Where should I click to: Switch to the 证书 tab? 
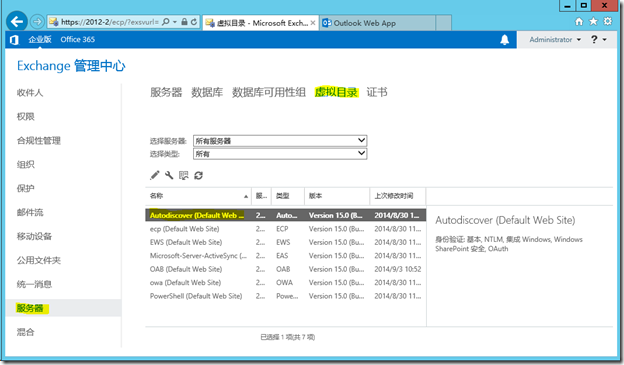point(377,92)
